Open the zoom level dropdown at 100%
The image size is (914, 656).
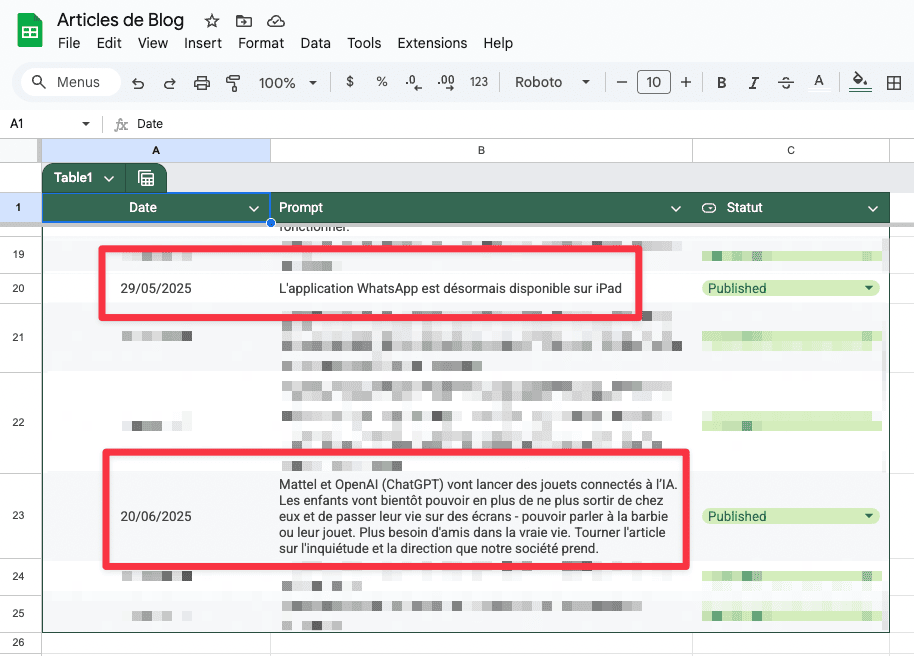click(x=288, y=83)
